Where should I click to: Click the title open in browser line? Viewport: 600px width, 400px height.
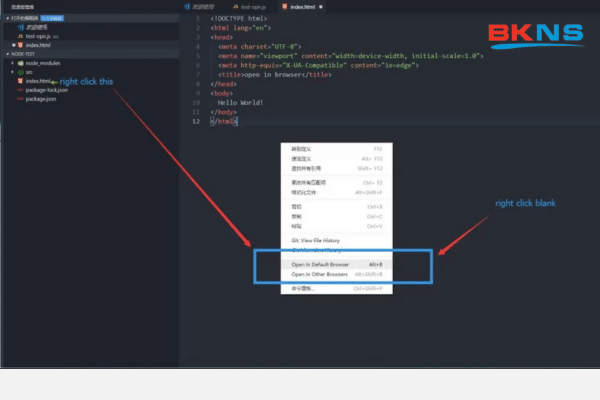pyautogui.click(x=275, y=75)
